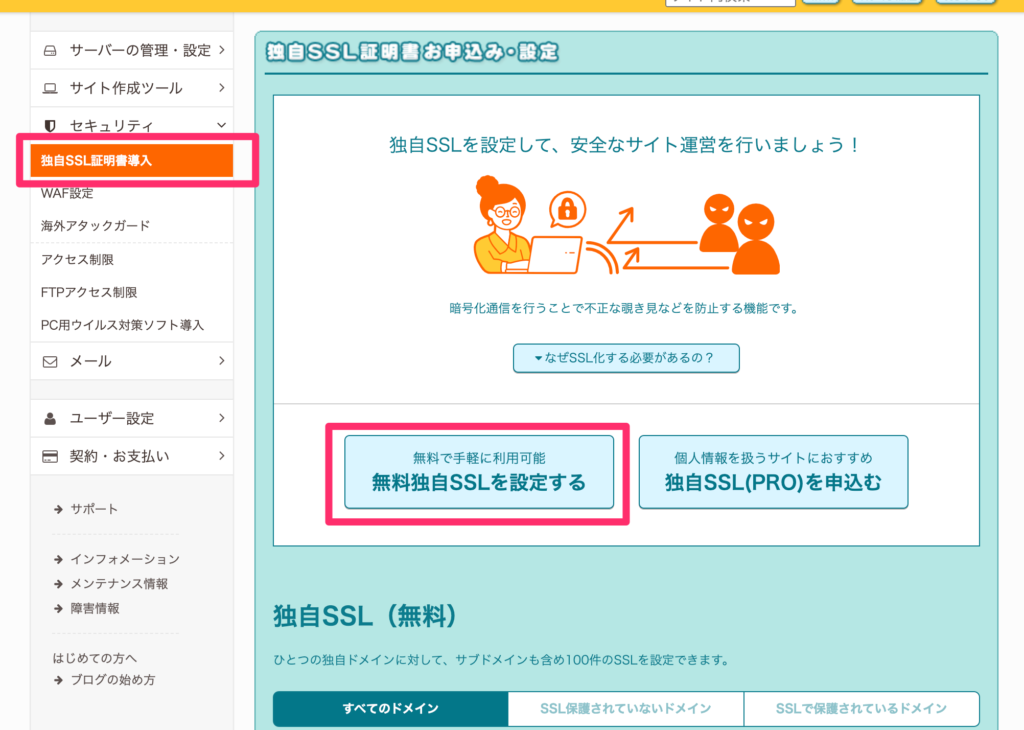The image size is (1024, 730).
Task: Expand the サーバーの管理・設定 menu chevron
Action: pos(221,49)
